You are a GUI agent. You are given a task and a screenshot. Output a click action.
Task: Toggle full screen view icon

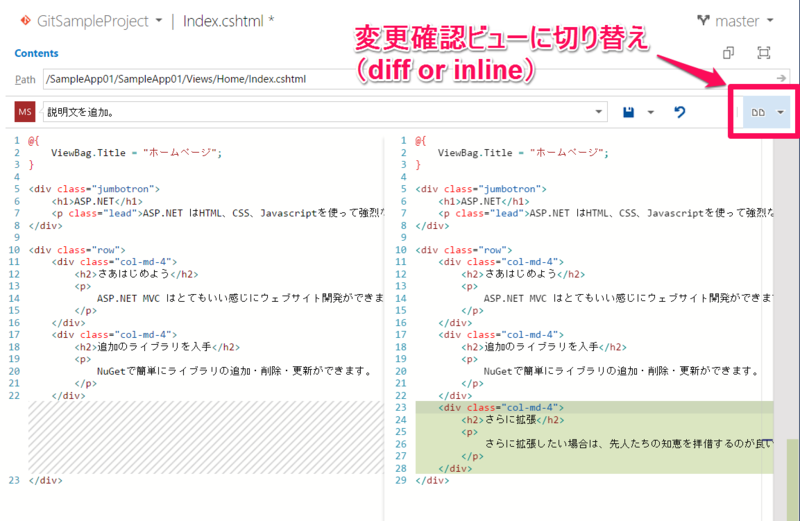763,53
